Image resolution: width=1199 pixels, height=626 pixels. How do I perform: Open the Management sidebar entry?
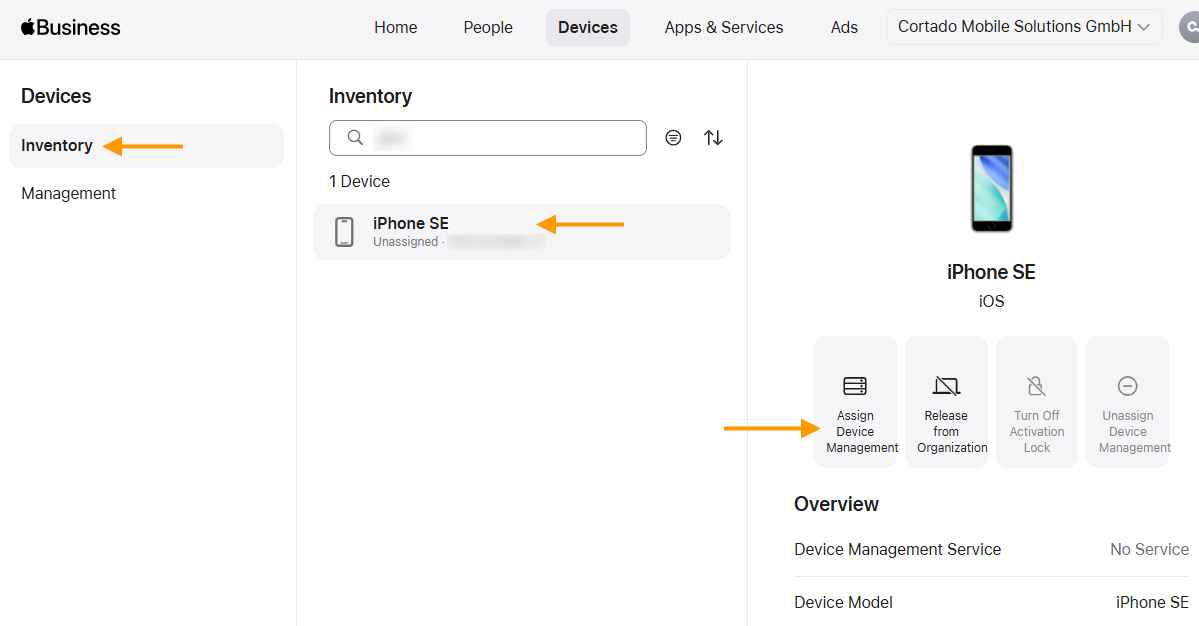click(68, 192)
